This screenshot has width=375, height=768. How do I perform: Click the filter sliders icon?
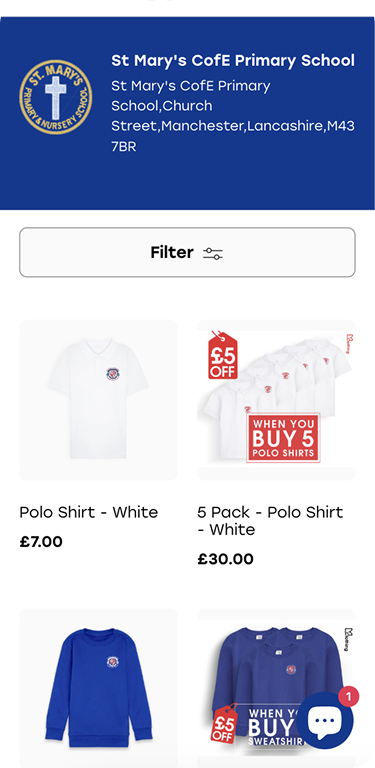click(x=212, y=253)
